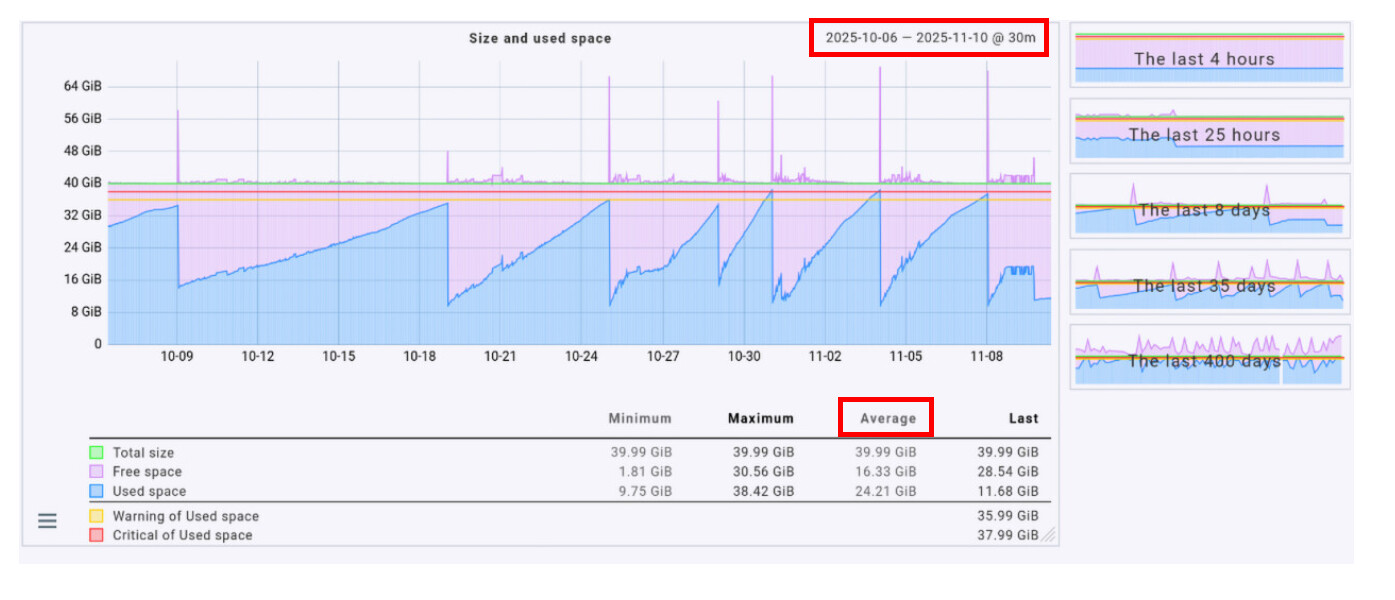Toggle the Minimum column header
The height and width of the screenshot is (600, 1395).
pyautogui.click(x=640, y=419)
